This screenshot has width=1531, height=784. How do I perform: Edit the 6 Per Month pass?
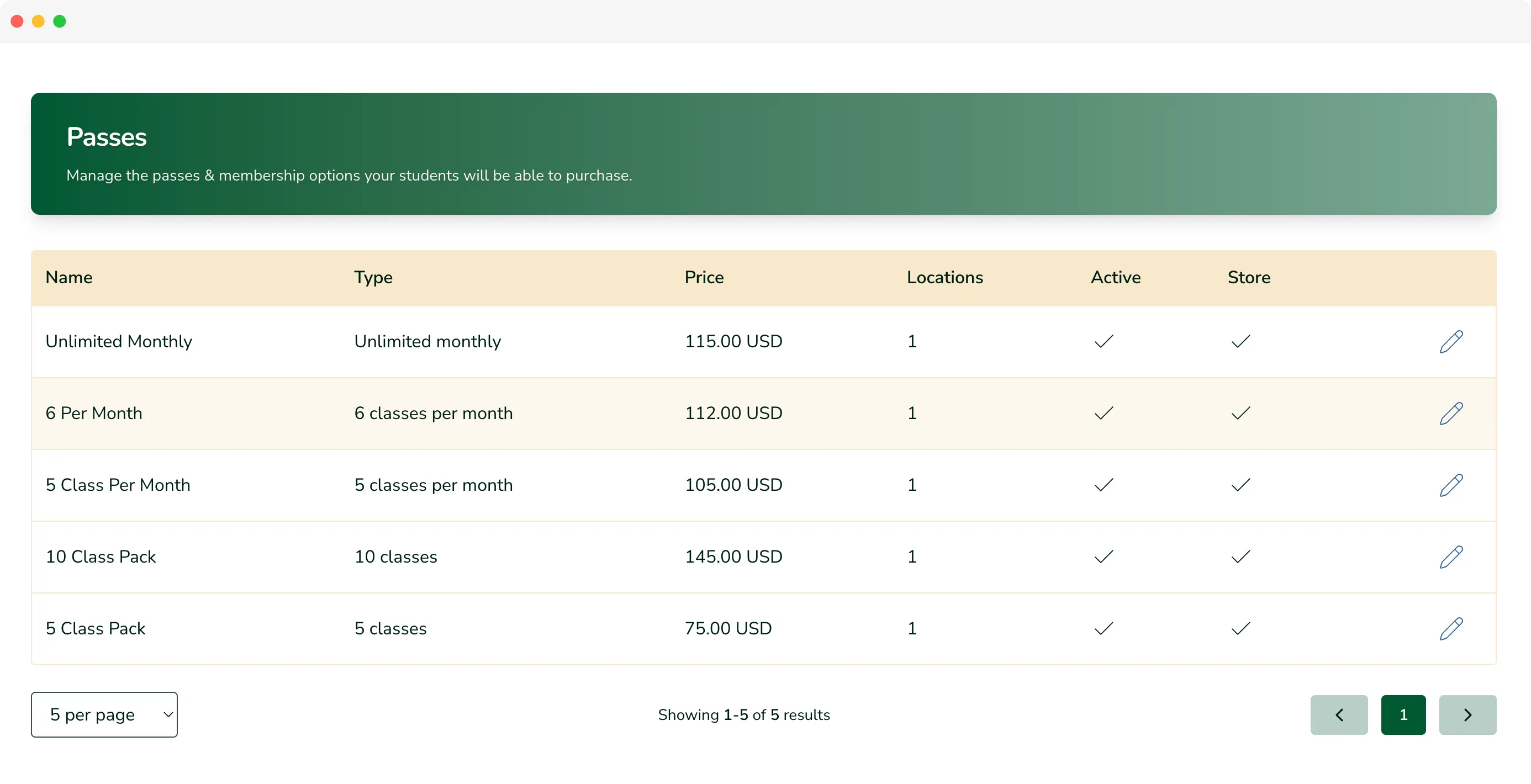tap(1452, 413)
